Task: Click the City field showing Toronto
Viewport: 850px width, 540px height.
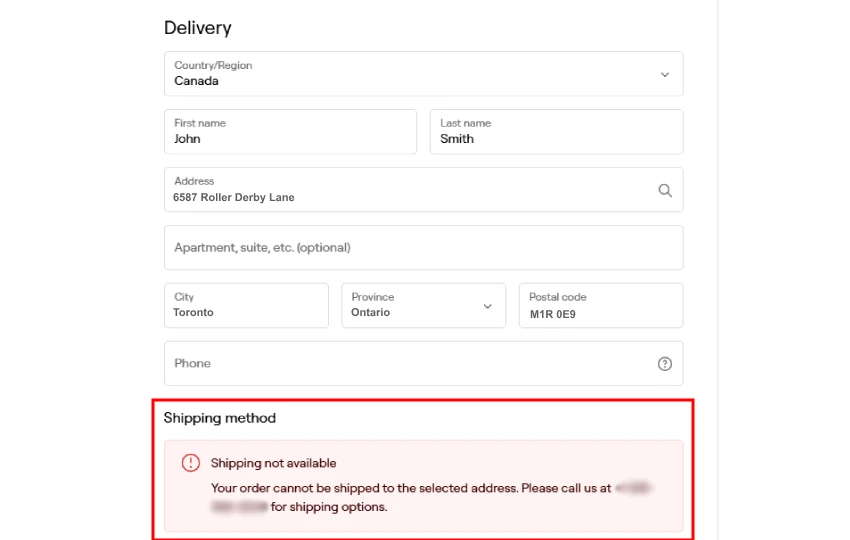Action: (x=246, y=306)
